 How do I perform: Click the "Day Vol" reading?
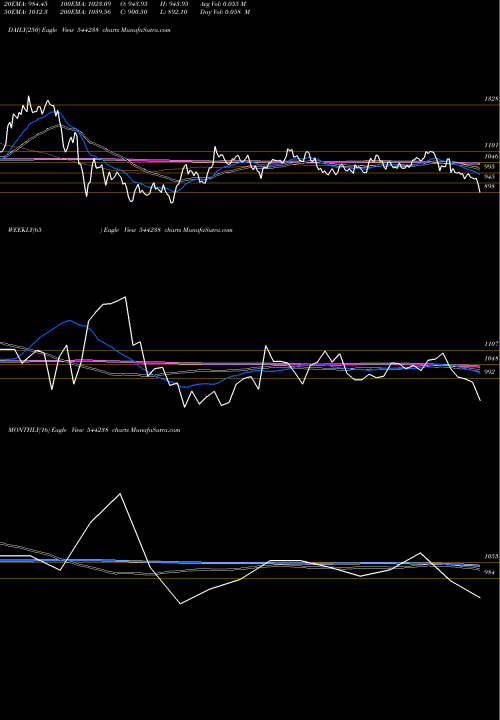click(225, 12)
